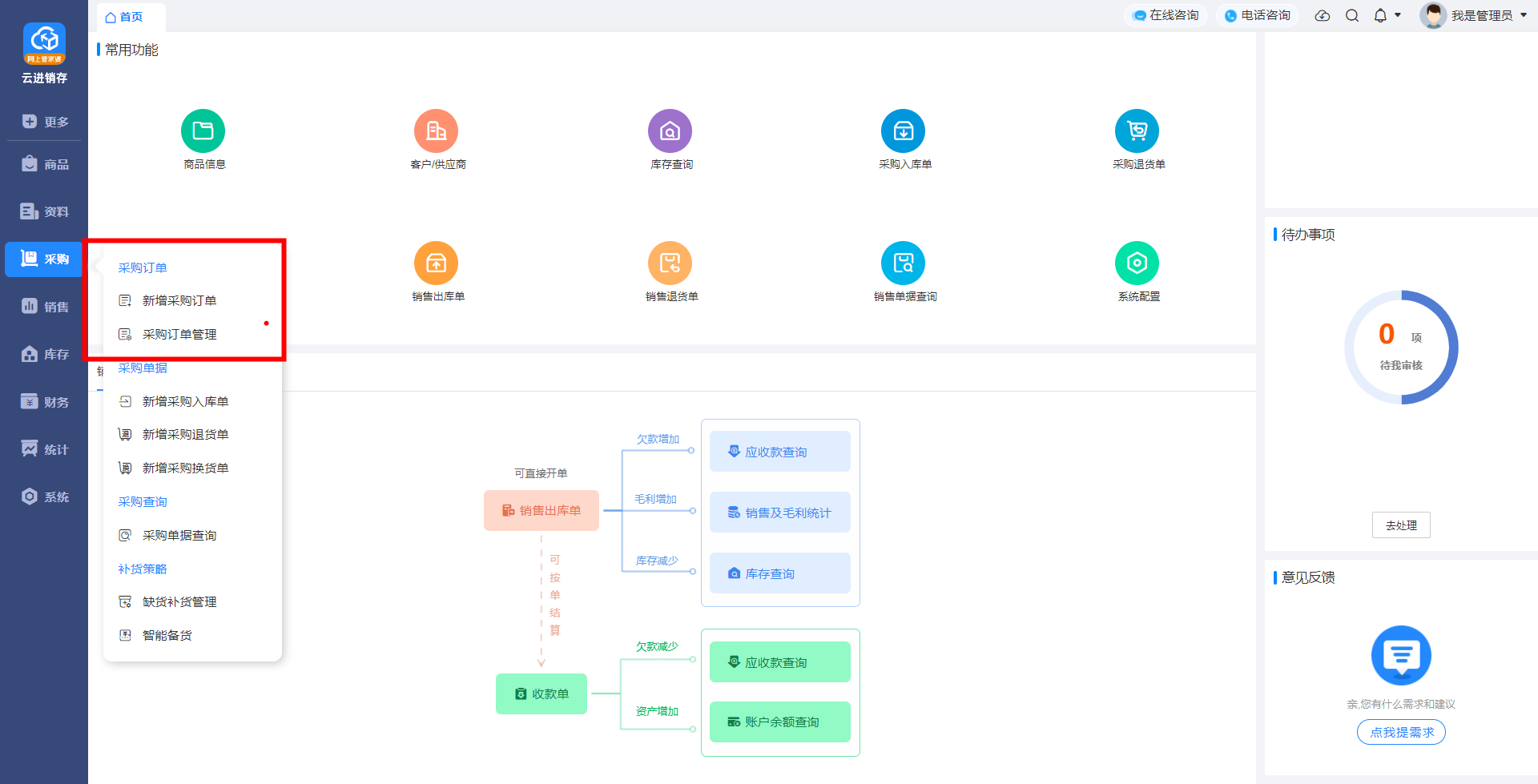
Task: Open the 销售出库单 orange shortcut icon
Action: pyautogui.click(x=436, y=263)
